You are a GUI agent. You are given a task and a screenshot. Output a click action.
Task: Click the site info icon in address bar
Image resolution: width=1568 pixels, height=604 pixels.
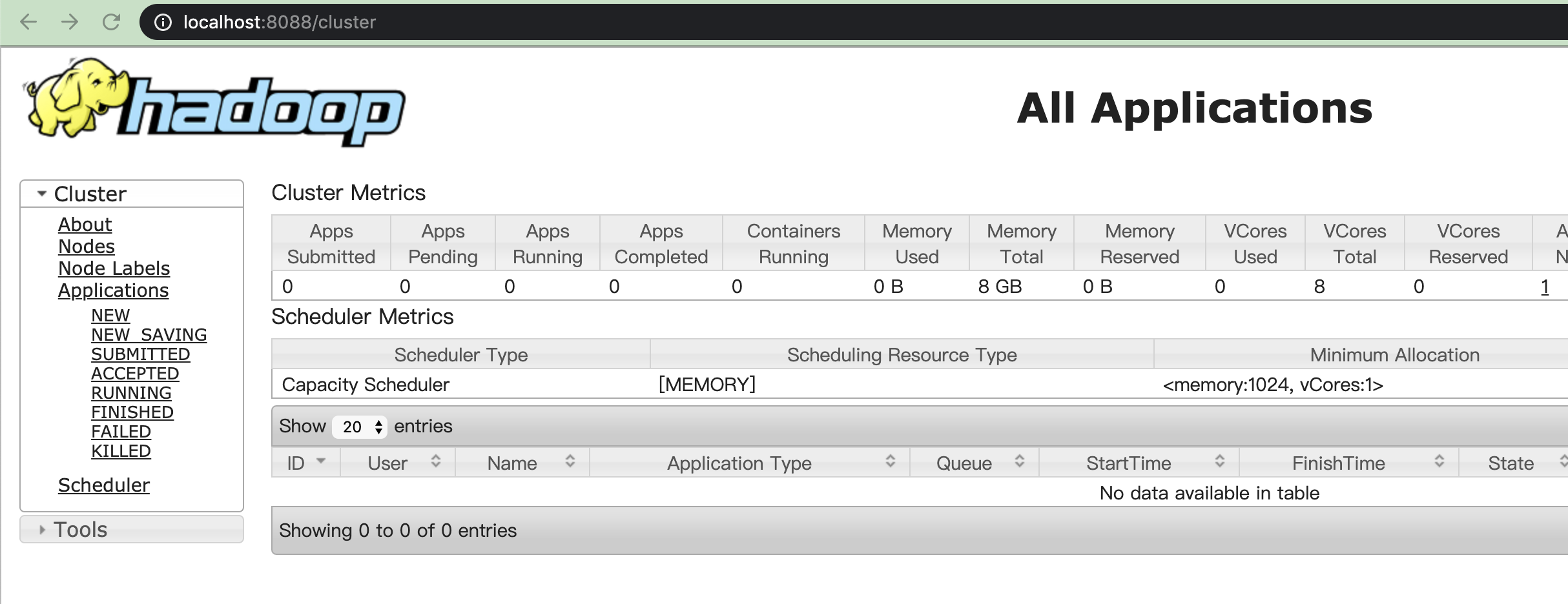tap(163, 23)
